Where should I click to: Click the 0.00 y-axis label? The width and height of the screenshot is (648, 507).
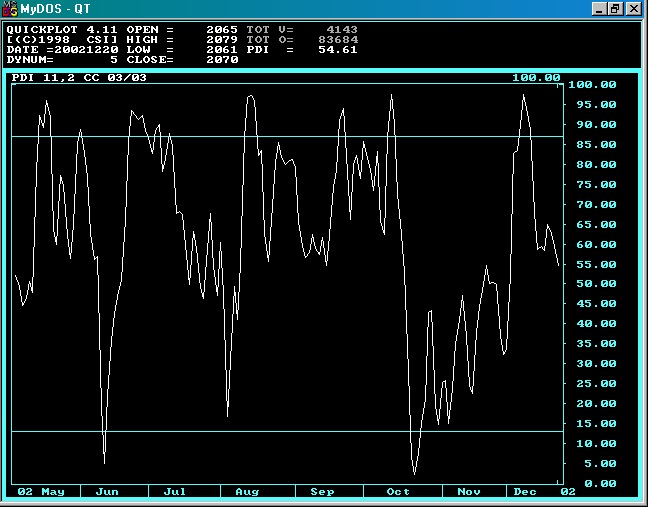point(600,483)
